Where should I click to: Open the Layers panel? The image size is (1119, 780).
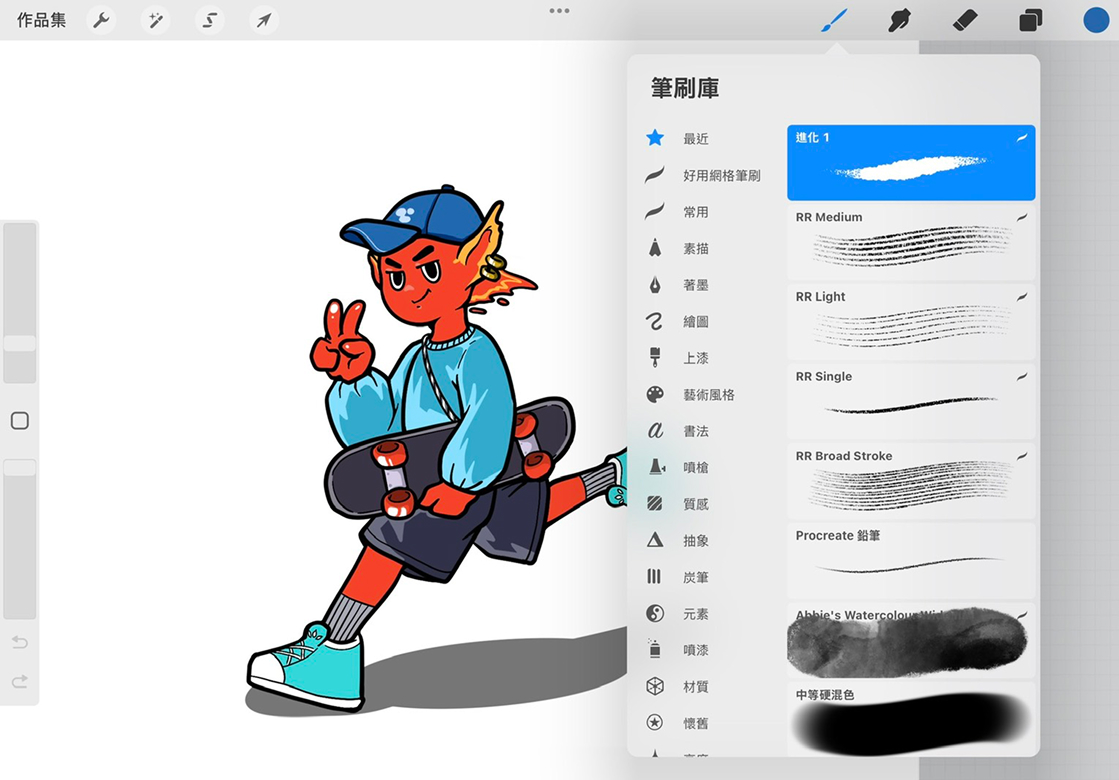[x=1030, y=20]
